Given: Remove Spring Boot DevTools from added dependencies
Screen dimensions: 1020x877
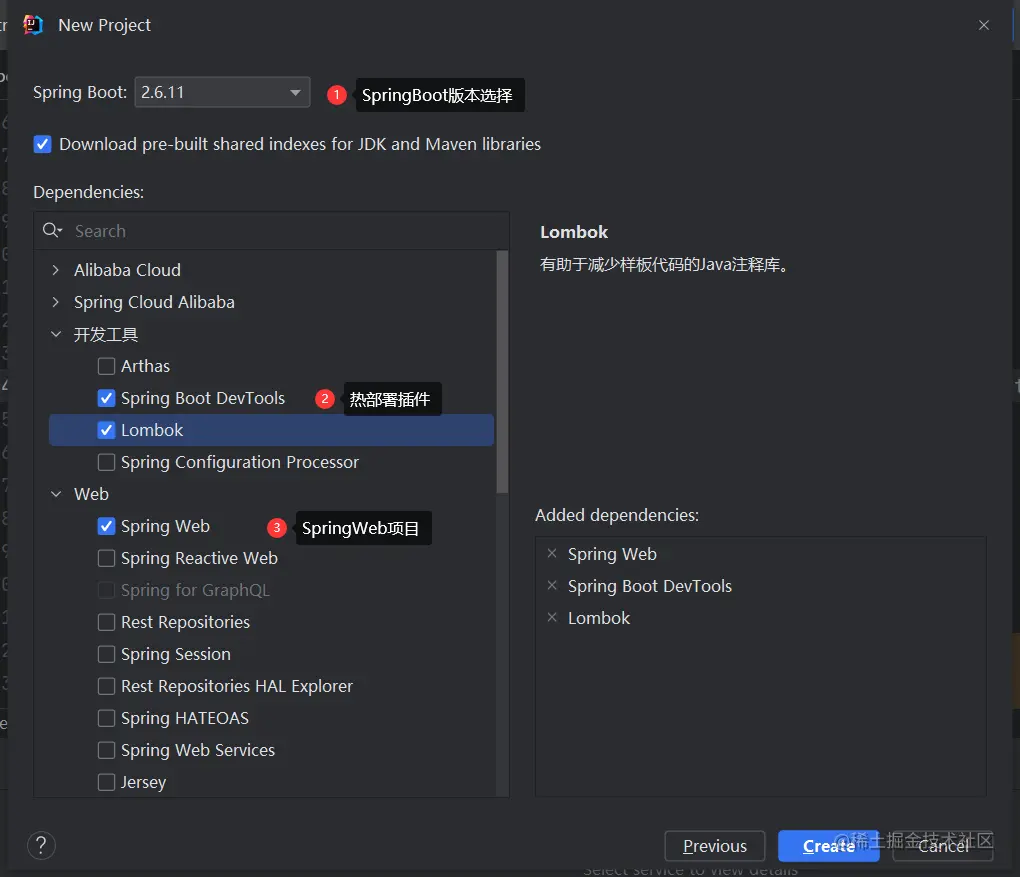Looking at the screenshot, I should [x=552, y=586].
